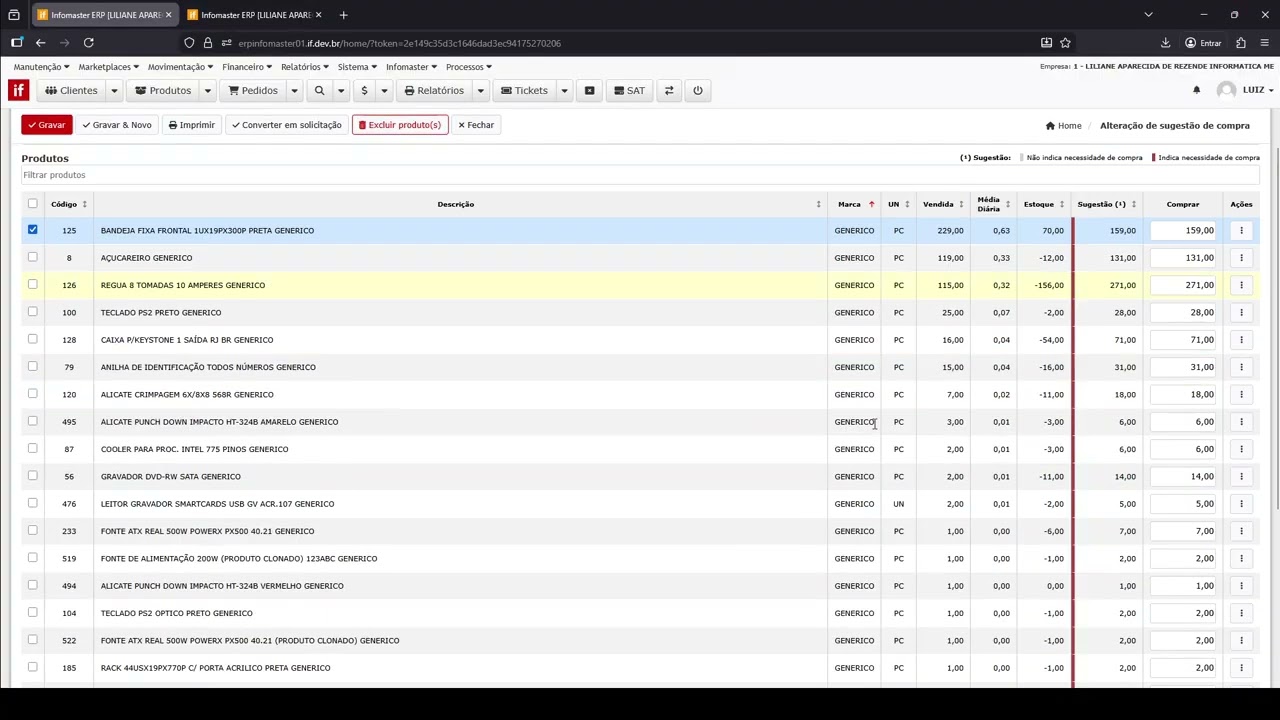
Task: Sort by Código column arrows
Action: (84, 204)
